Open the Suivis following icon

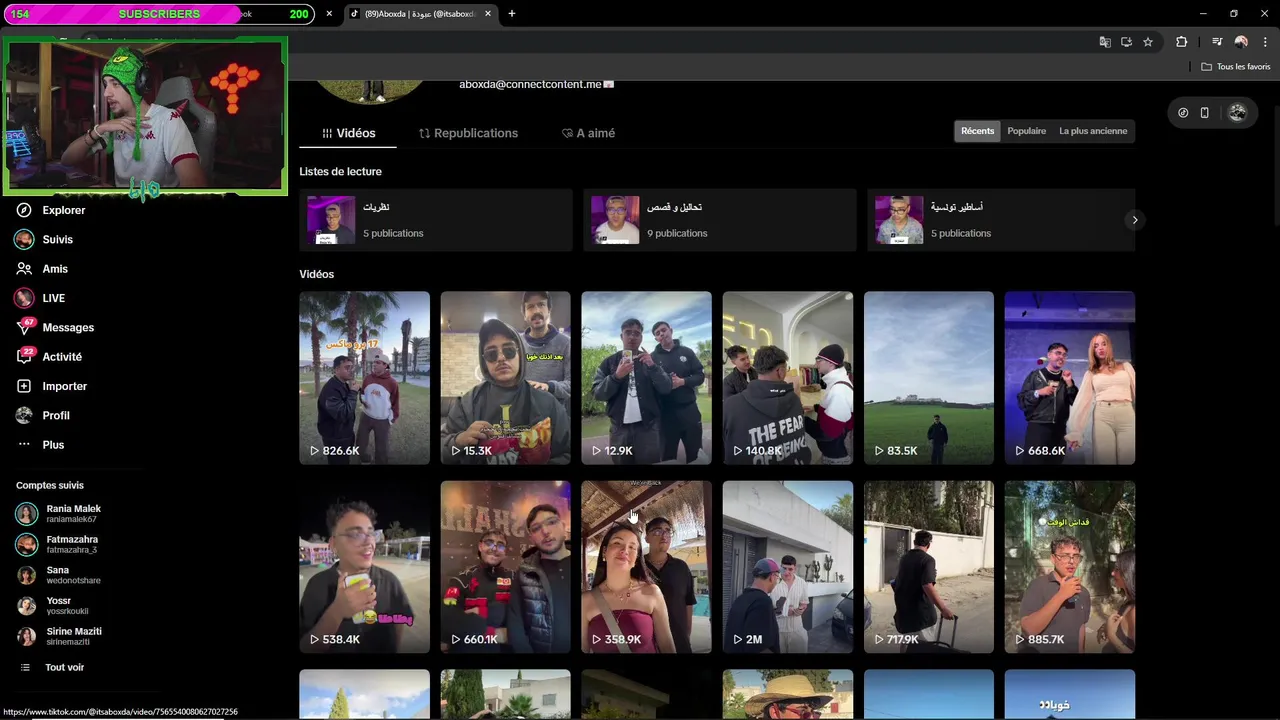[24, 239]
